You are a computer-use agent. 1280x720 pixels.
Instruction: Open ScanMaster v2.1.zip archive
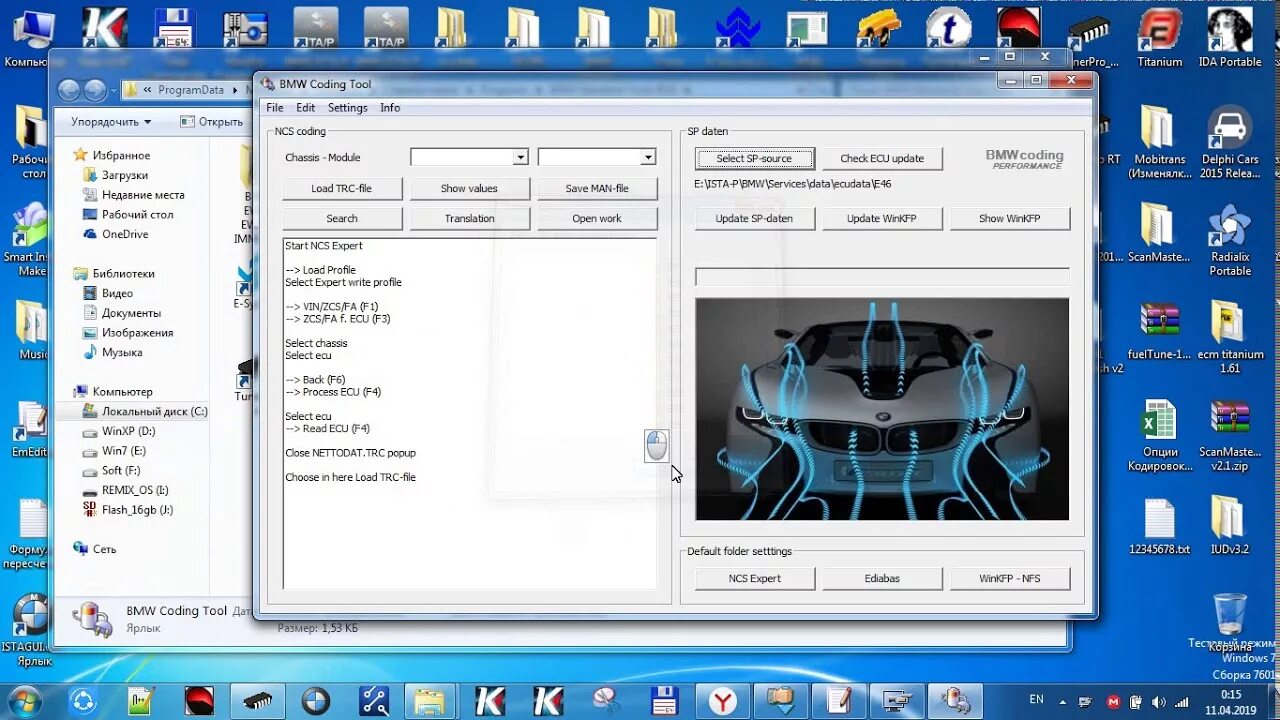[x=1229, y=437]
